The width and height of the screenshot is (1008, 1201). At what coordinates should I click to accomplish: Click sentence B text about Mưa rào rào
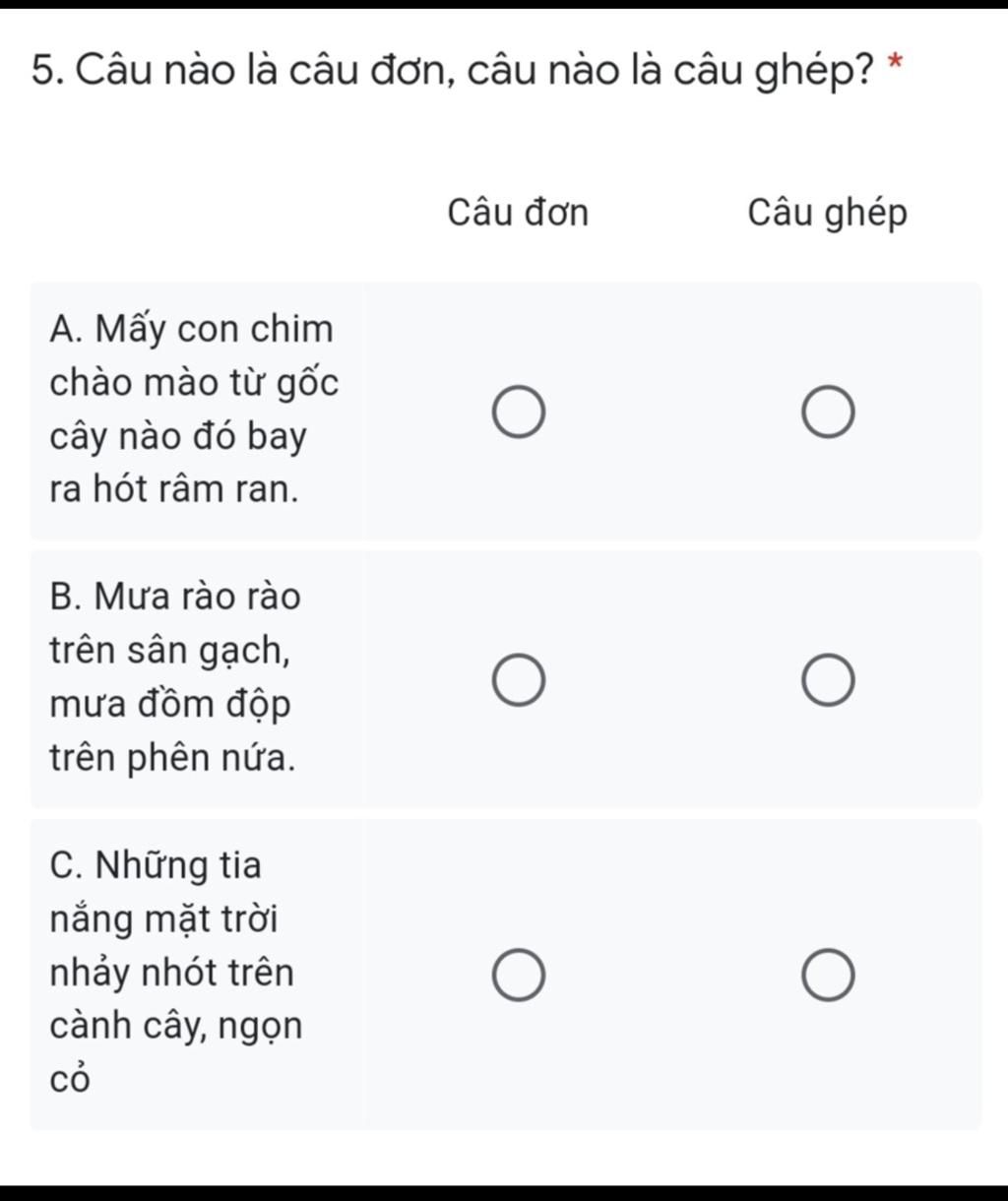(x=175, y=678)
